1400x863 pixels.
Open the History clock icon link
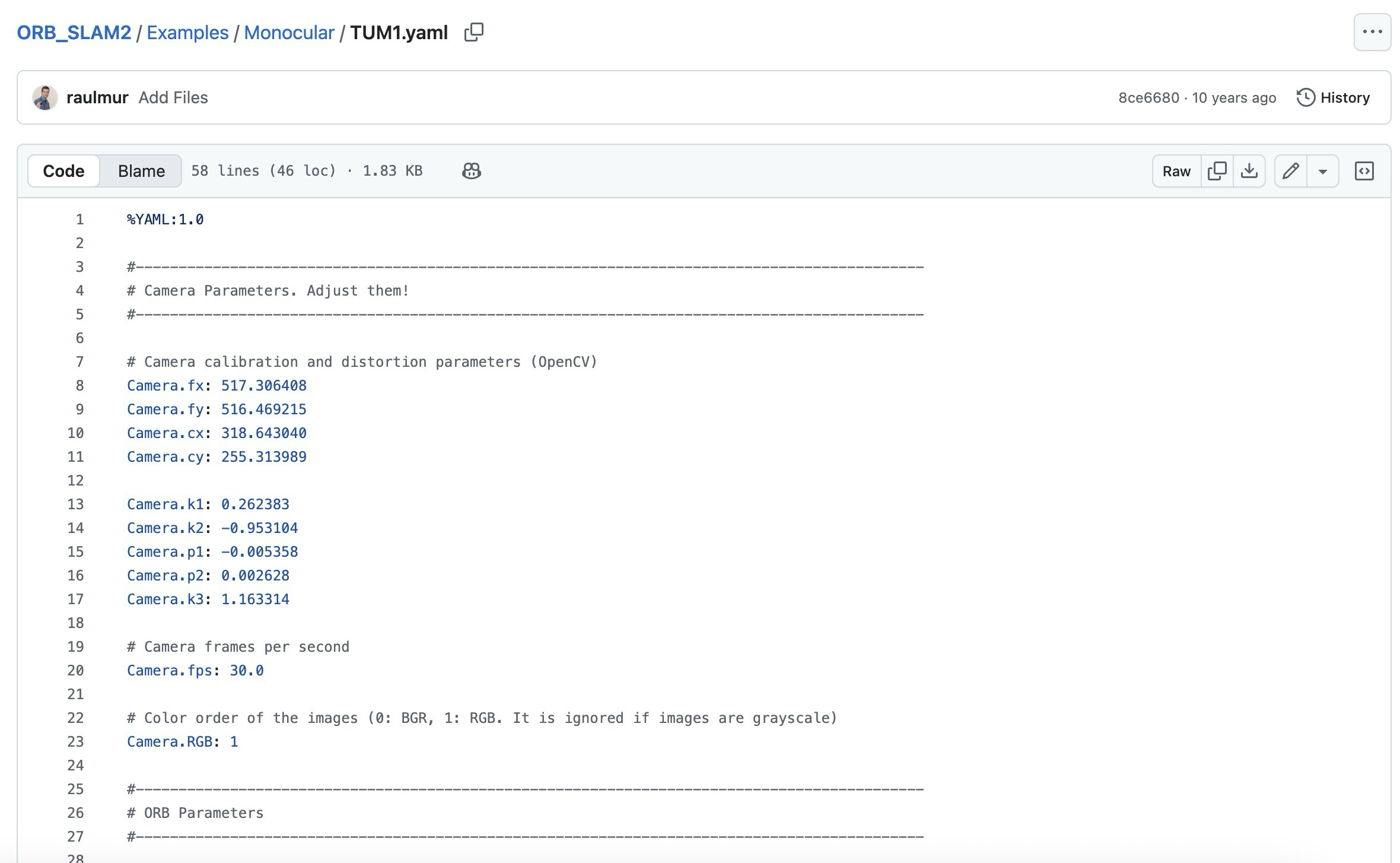pos(1306,97)
